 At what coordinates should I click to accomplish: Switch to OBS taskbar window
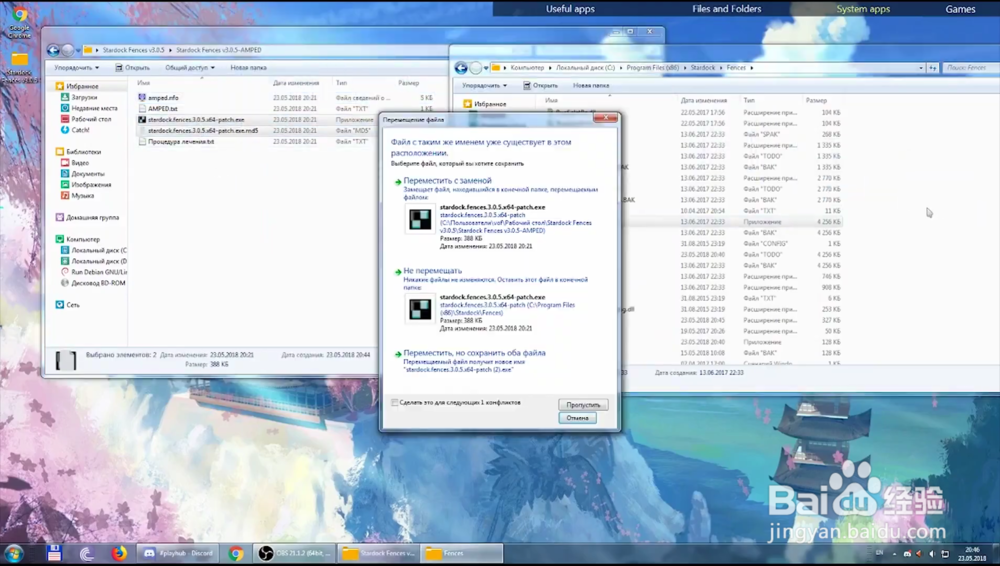click(296, 553)
